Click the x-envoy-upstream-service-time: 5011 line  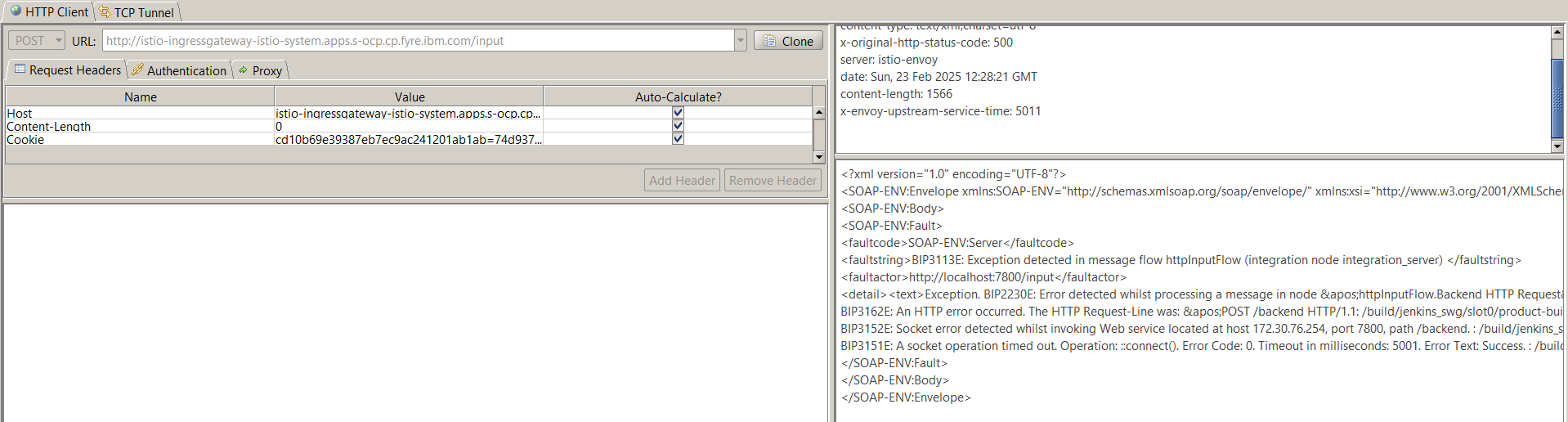(x=940, y=111)
